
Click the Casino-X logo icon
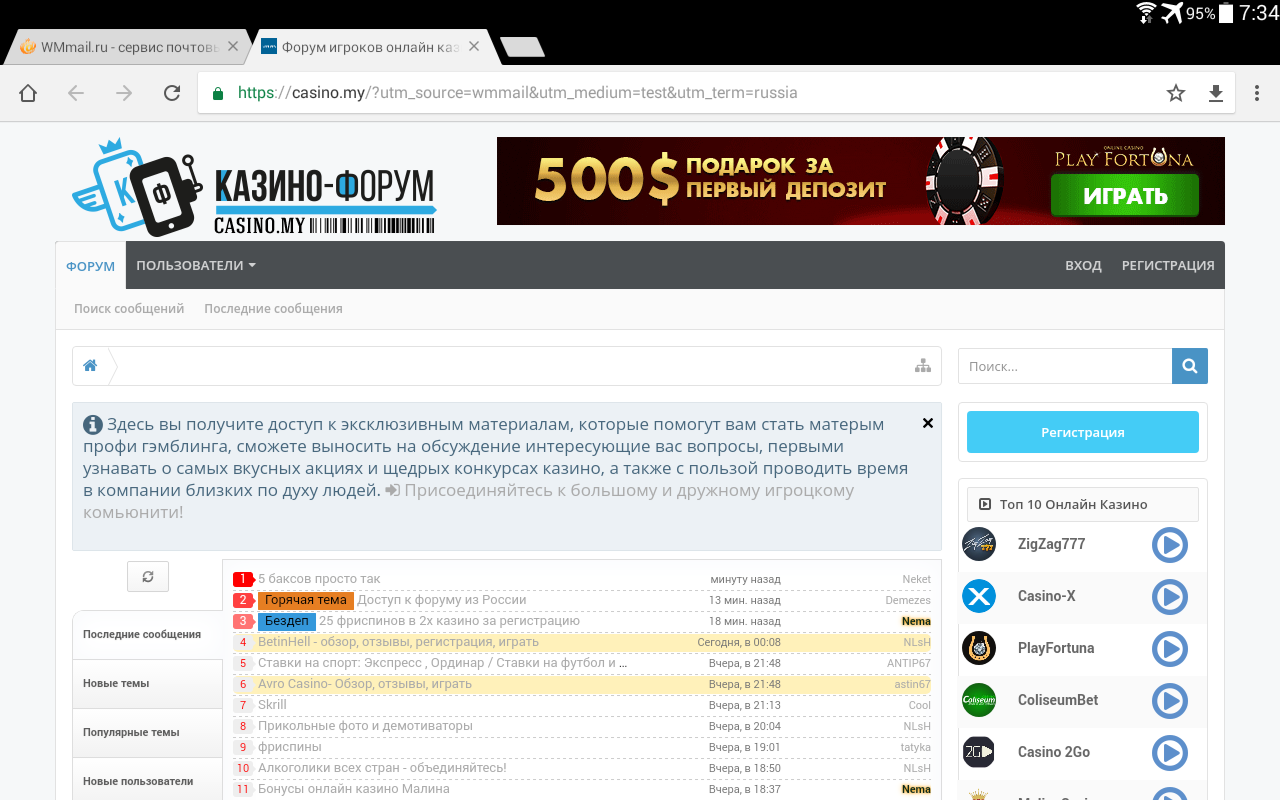tap(979, 596)
